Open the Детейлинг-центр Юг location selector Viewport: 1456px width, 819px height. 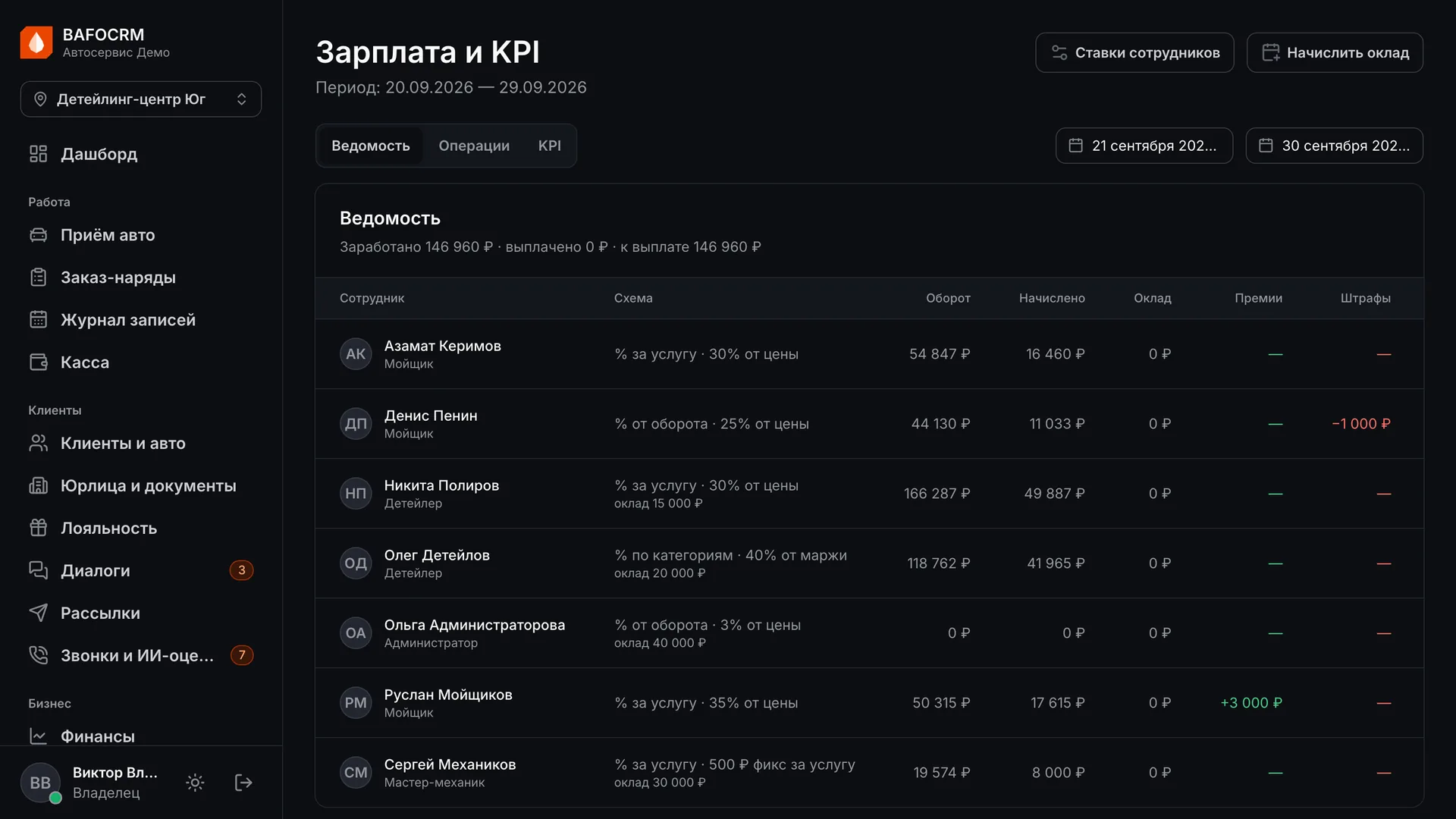(141, 99)
